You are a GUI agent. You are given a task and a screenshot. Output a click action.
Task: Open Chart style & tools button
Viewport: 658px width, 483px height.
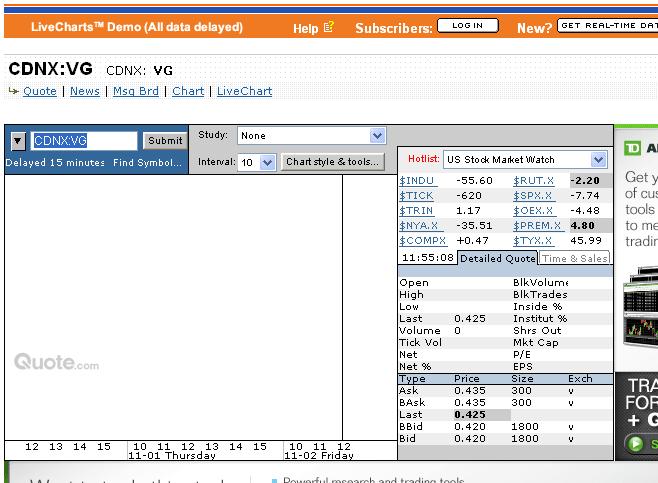coord(332,162)
